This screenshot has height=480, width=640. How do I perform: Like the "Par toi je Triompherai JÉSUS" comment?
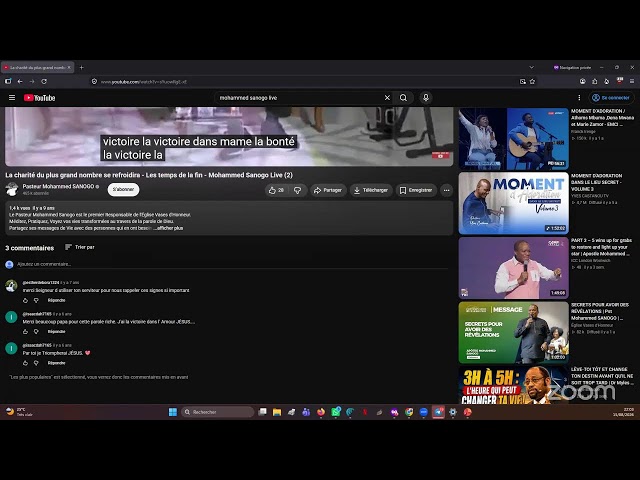point(25,363)
